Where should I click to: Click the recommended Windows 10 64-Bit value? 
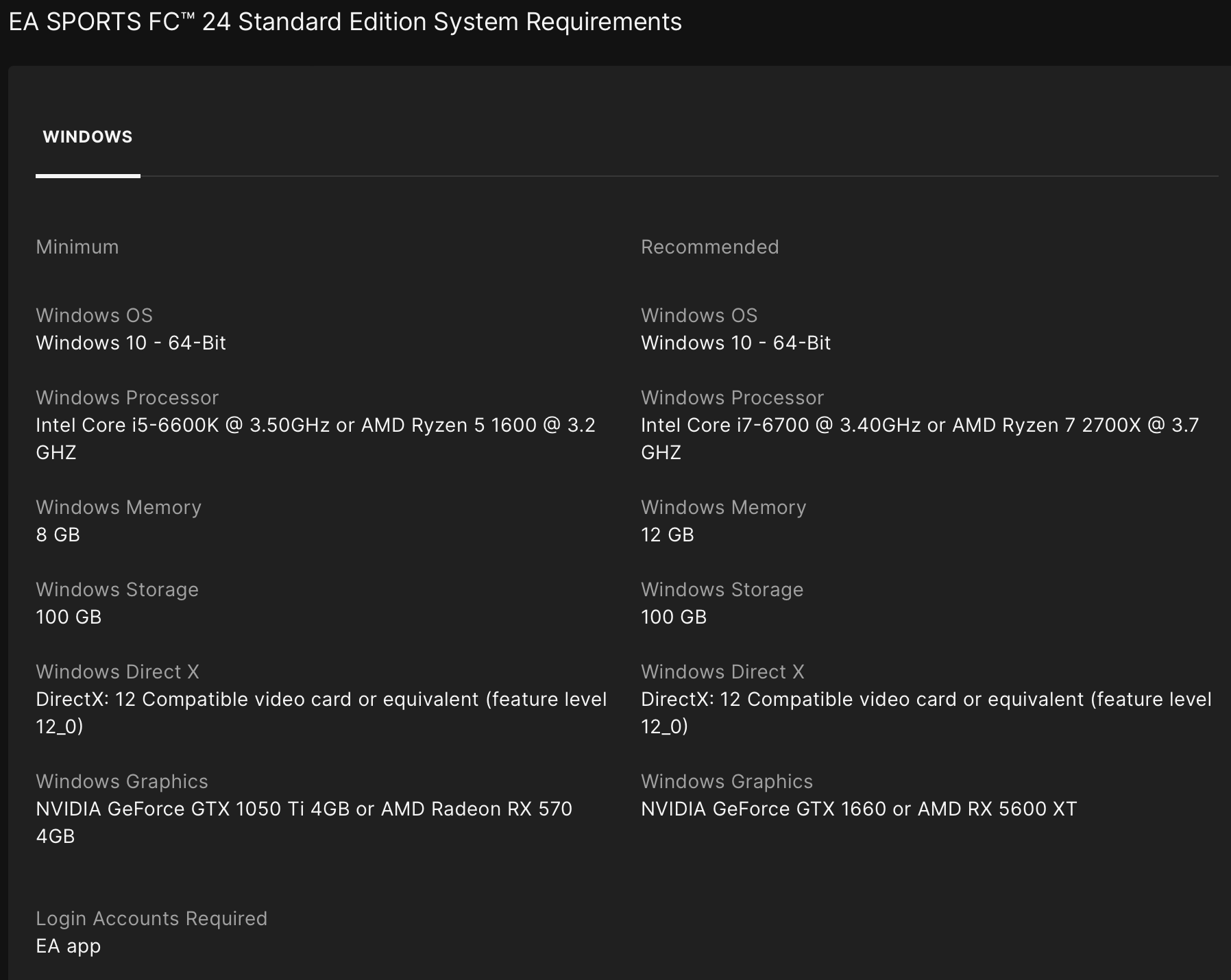click(x=735, y=343)
